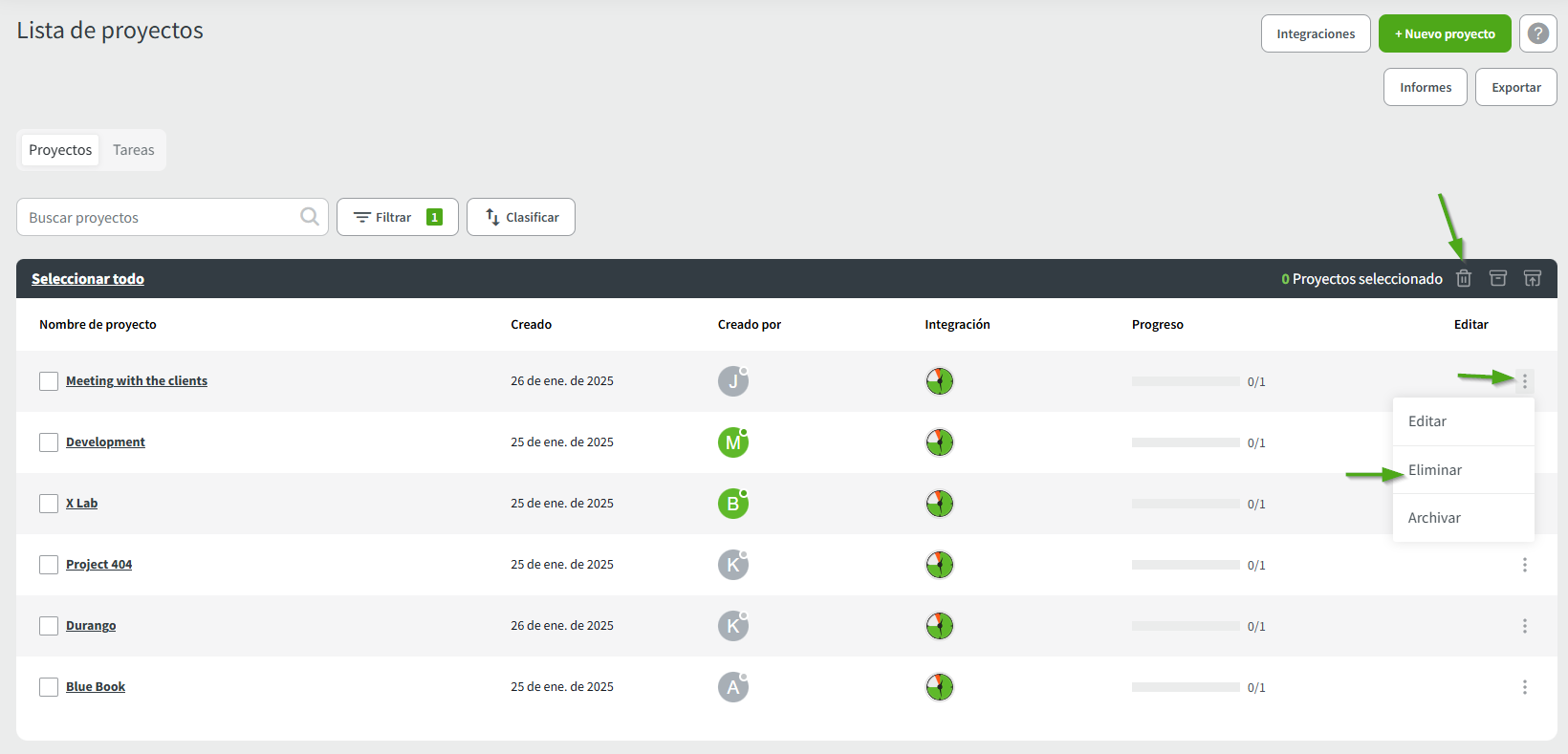Click the search magnifier icon
Viewport: 1568px width, 754px height.
(x=309, y=217)
